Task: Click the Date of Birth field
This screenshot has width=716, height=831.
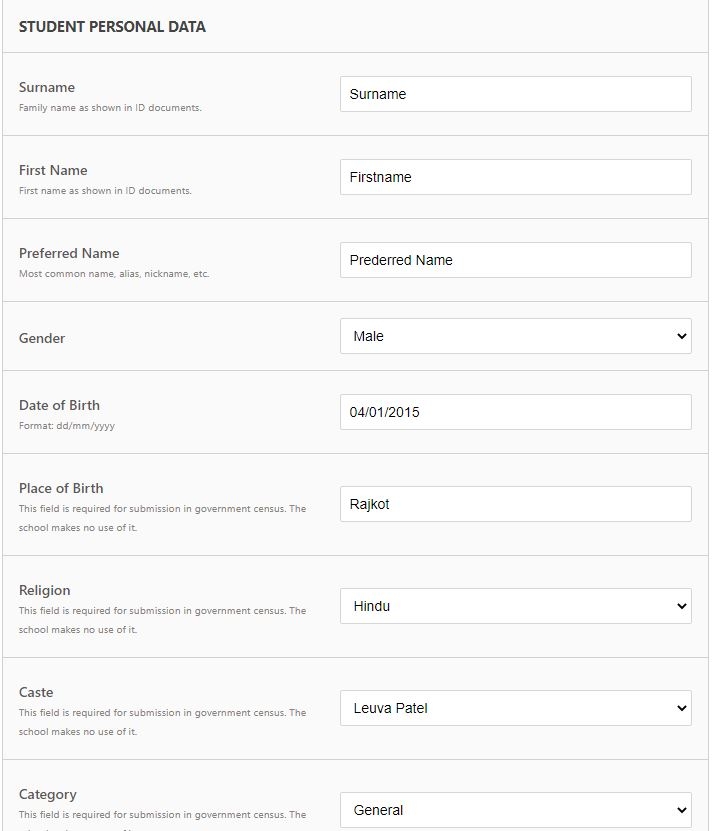Action: [516, 412]
